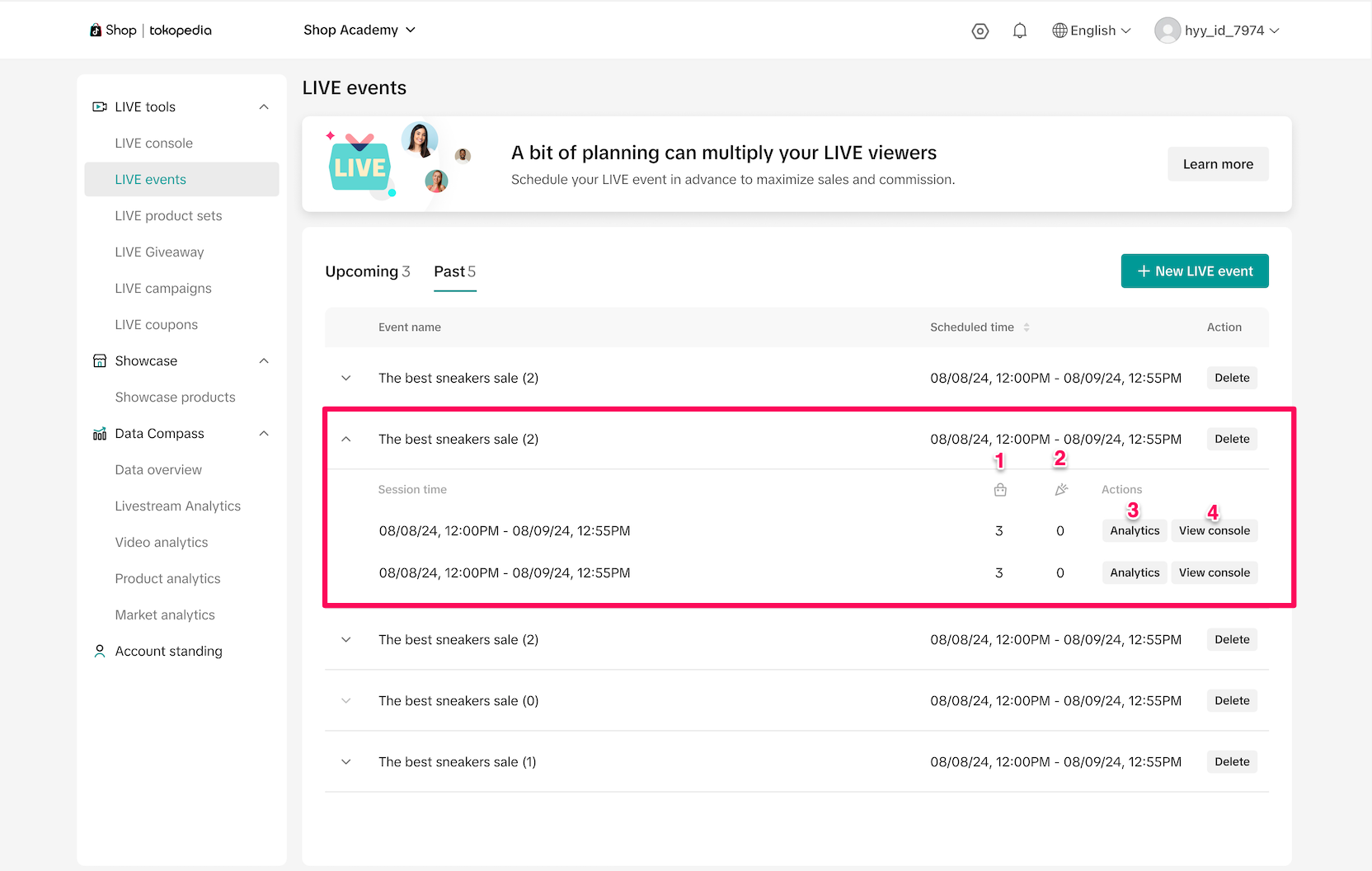The height and width of the screenshot is (871, 1372).
Task: Click the Learn more button
Action: point(1217,164)
